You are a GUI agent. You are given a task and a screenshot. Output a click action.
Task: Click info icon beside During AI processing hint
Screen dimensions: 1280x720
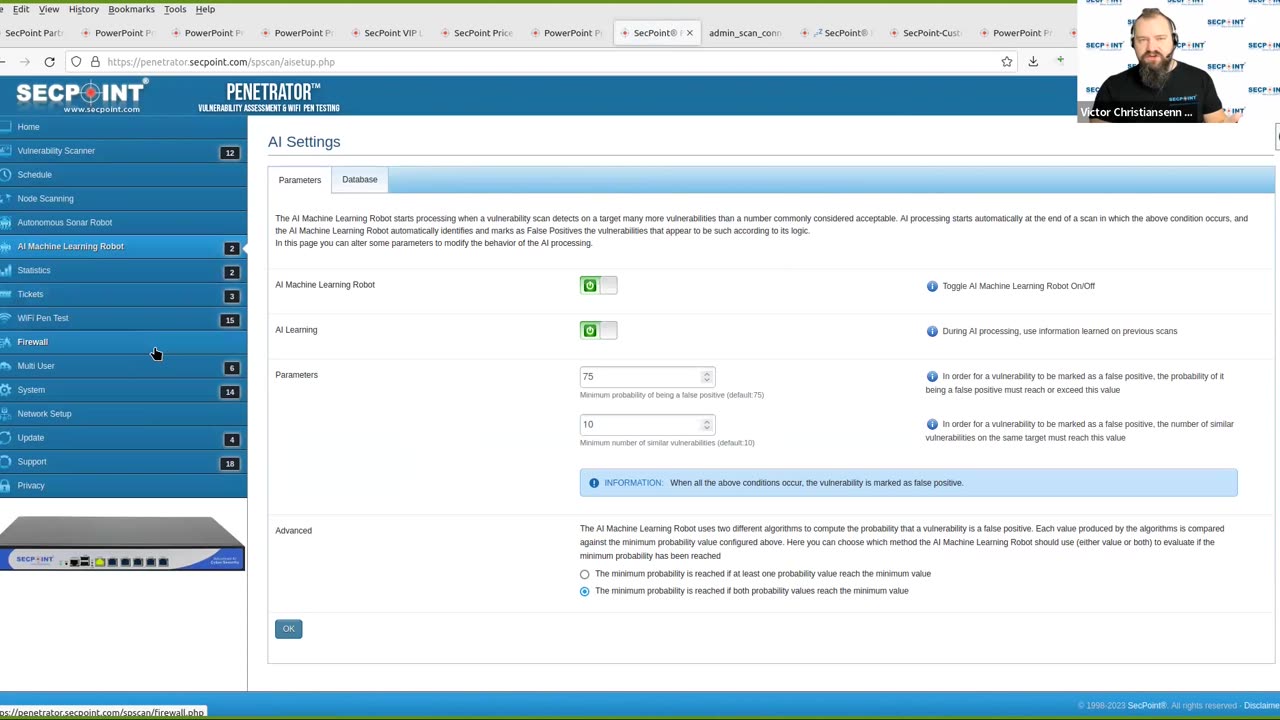pos(932,331)
